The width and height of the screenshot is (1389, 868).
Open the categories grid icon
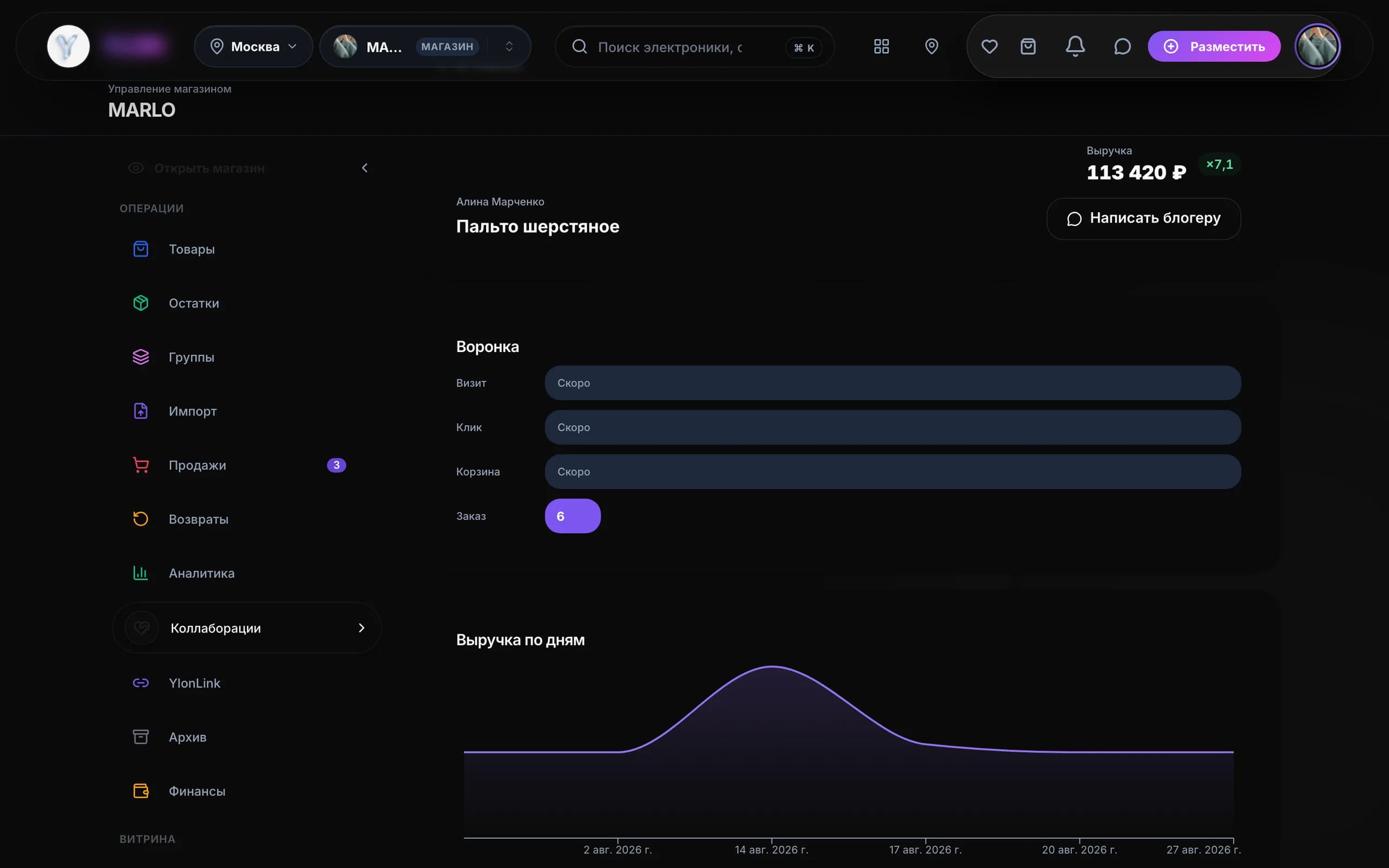tap(882, 47)
